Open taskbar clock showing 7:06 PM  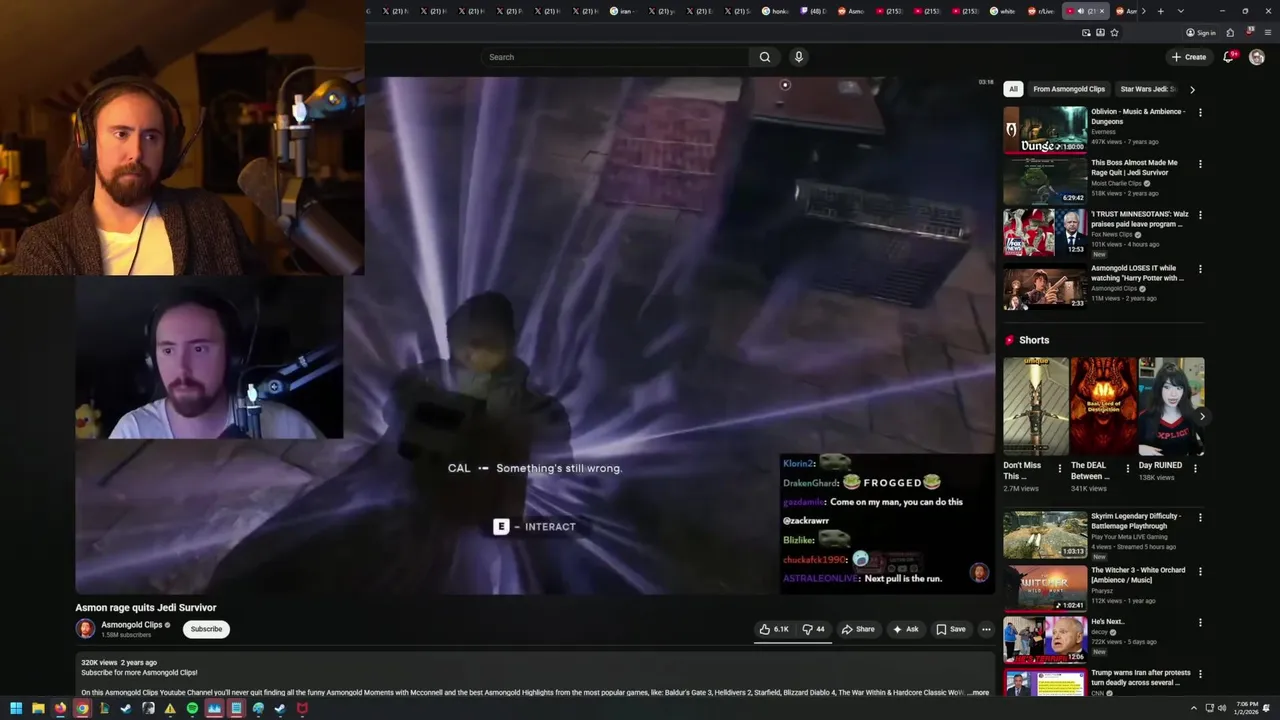(1245, 709)
